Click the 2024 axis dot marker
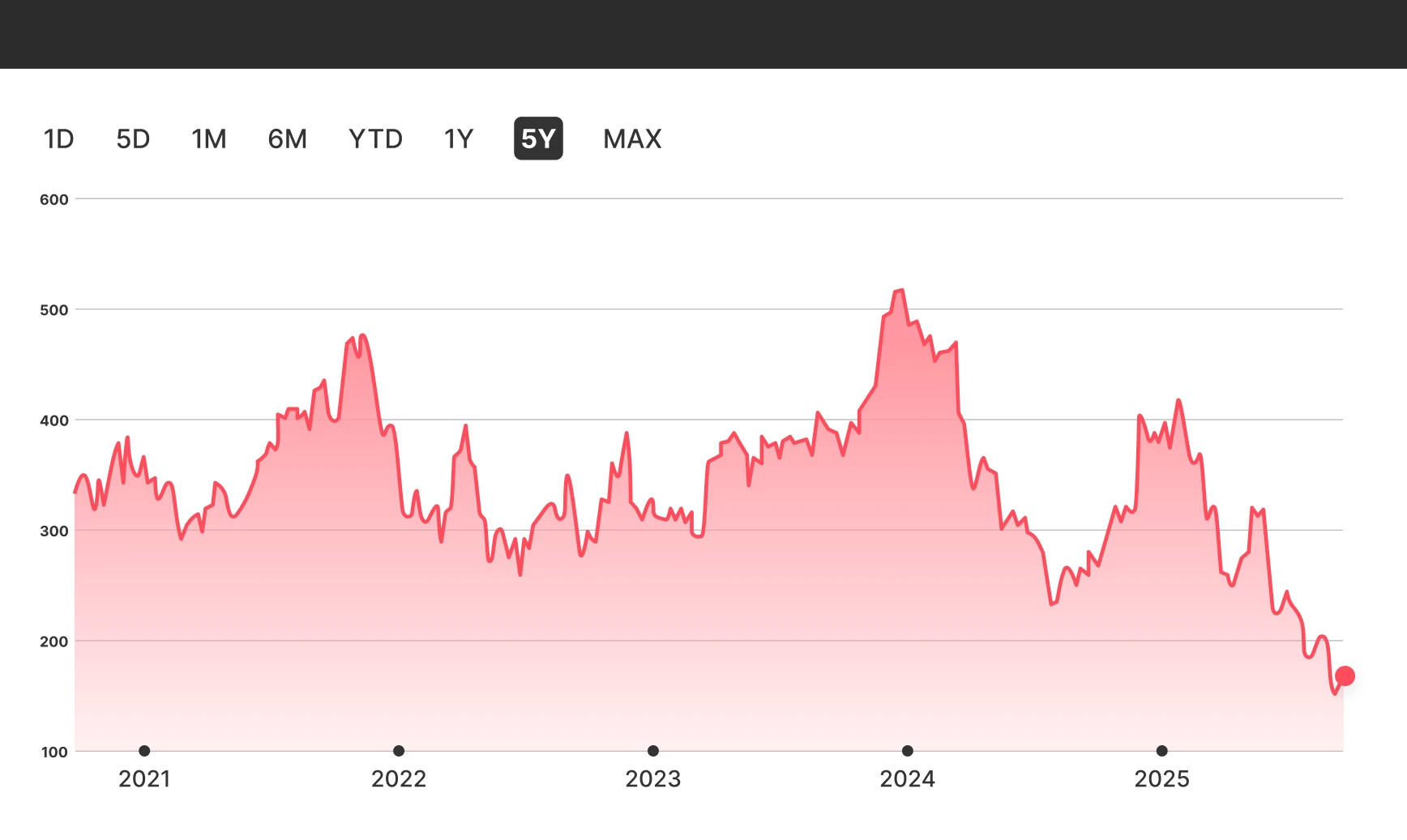Screen dimensions: 1407x840 [x=908, y=751]
